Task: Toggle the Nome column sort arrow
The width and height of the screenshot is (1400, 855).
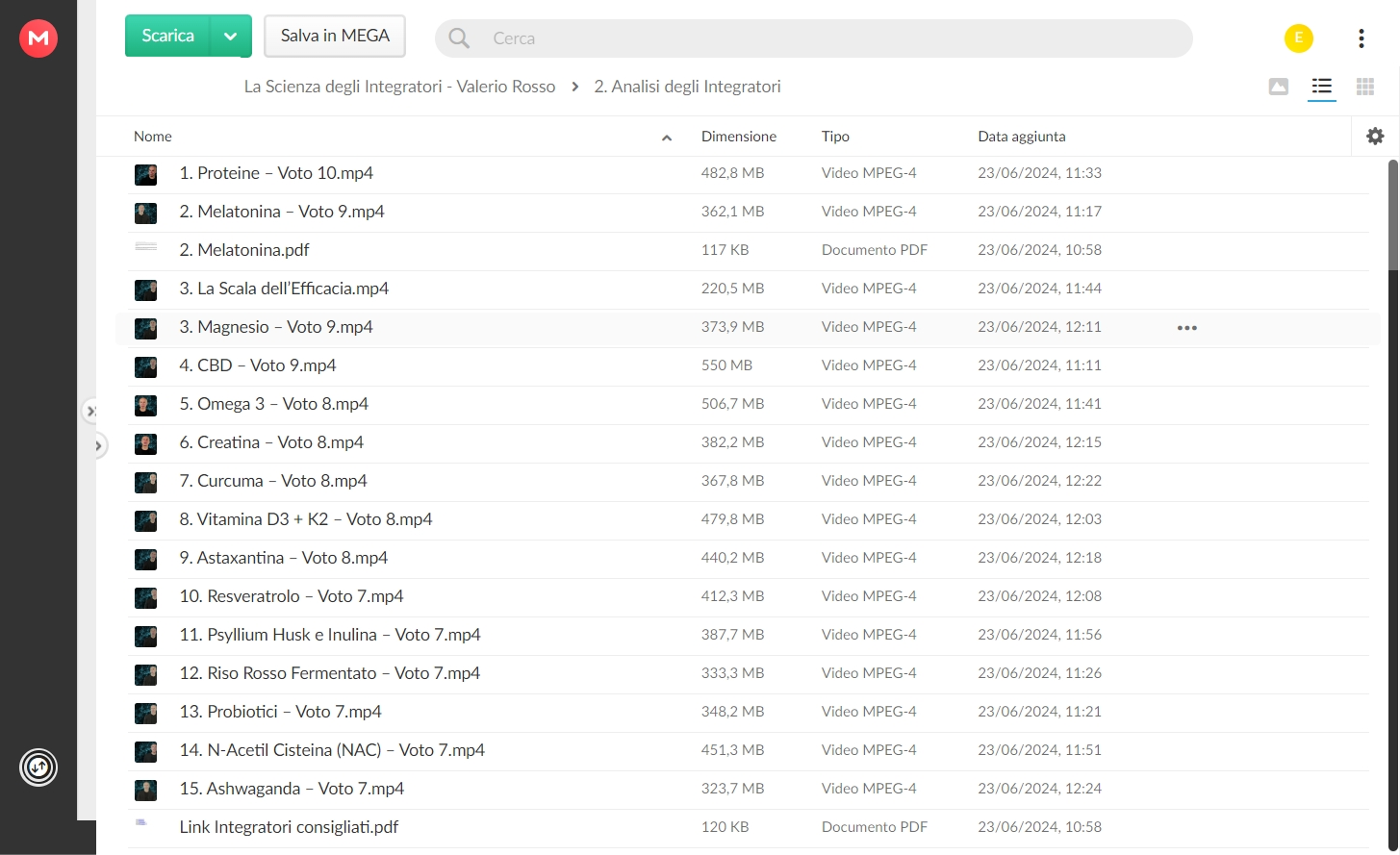Action: pos(667,138)
